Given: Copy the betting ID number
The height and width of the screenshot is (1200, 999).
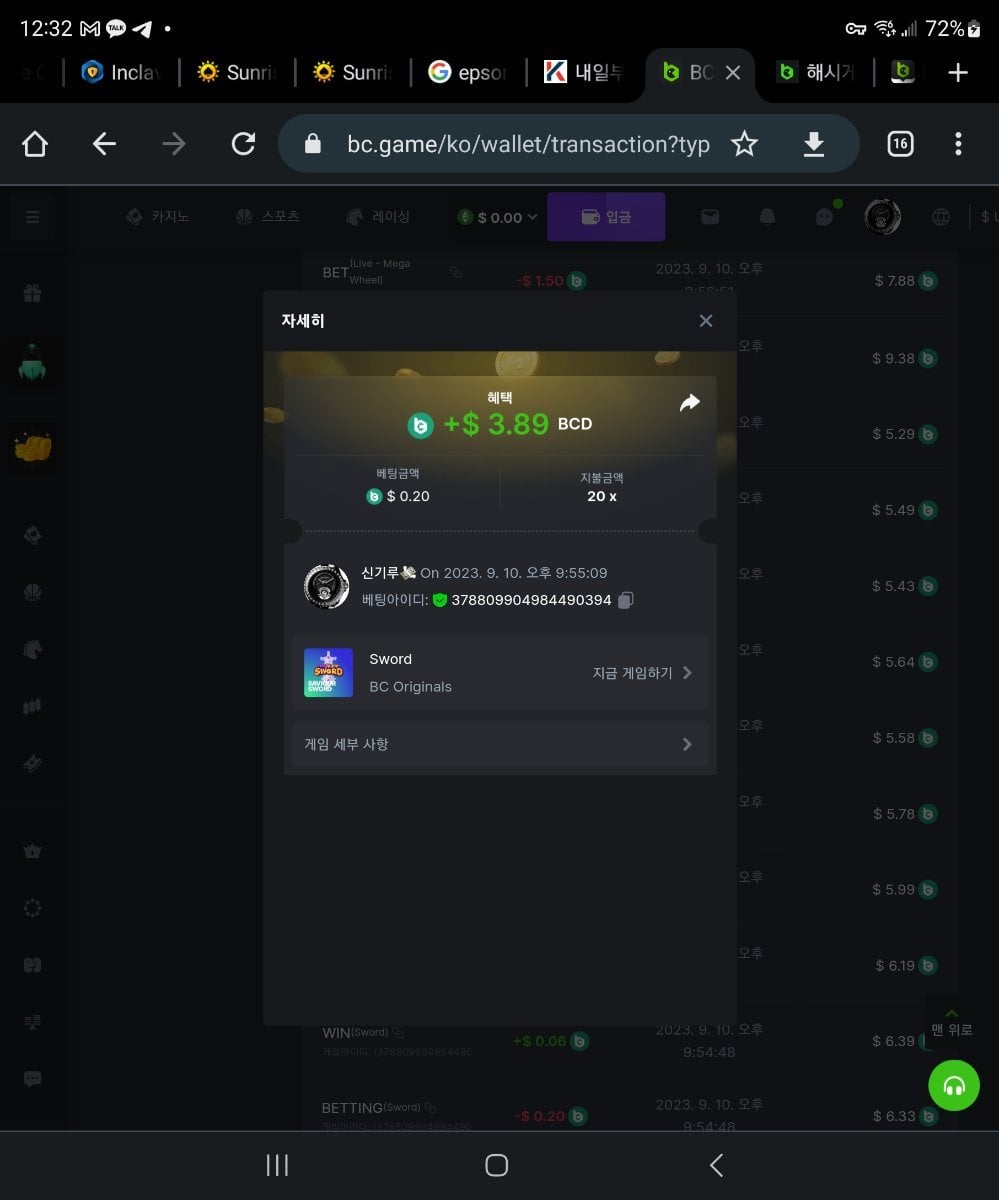Looking at the screenshot, I should (x=626, y=600).
